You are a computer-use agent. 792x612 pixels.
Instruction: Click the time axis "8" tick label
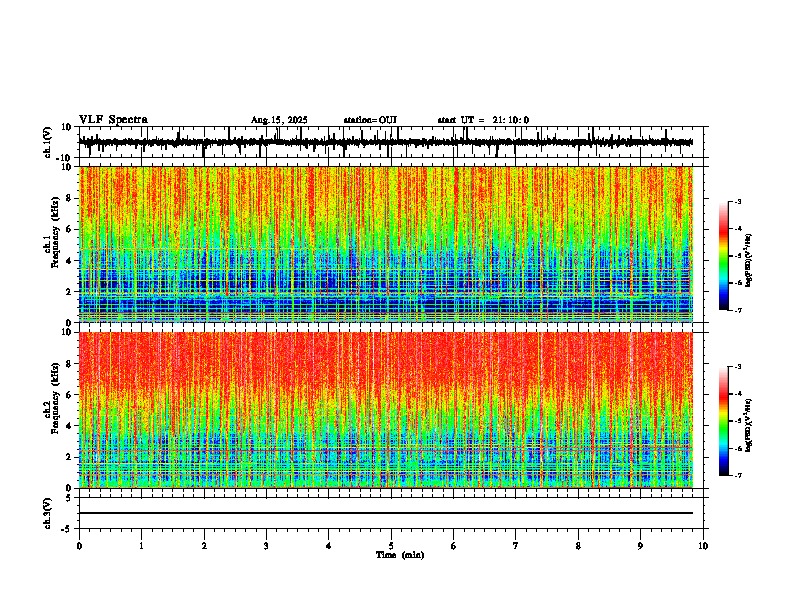(x=578, y=546)
